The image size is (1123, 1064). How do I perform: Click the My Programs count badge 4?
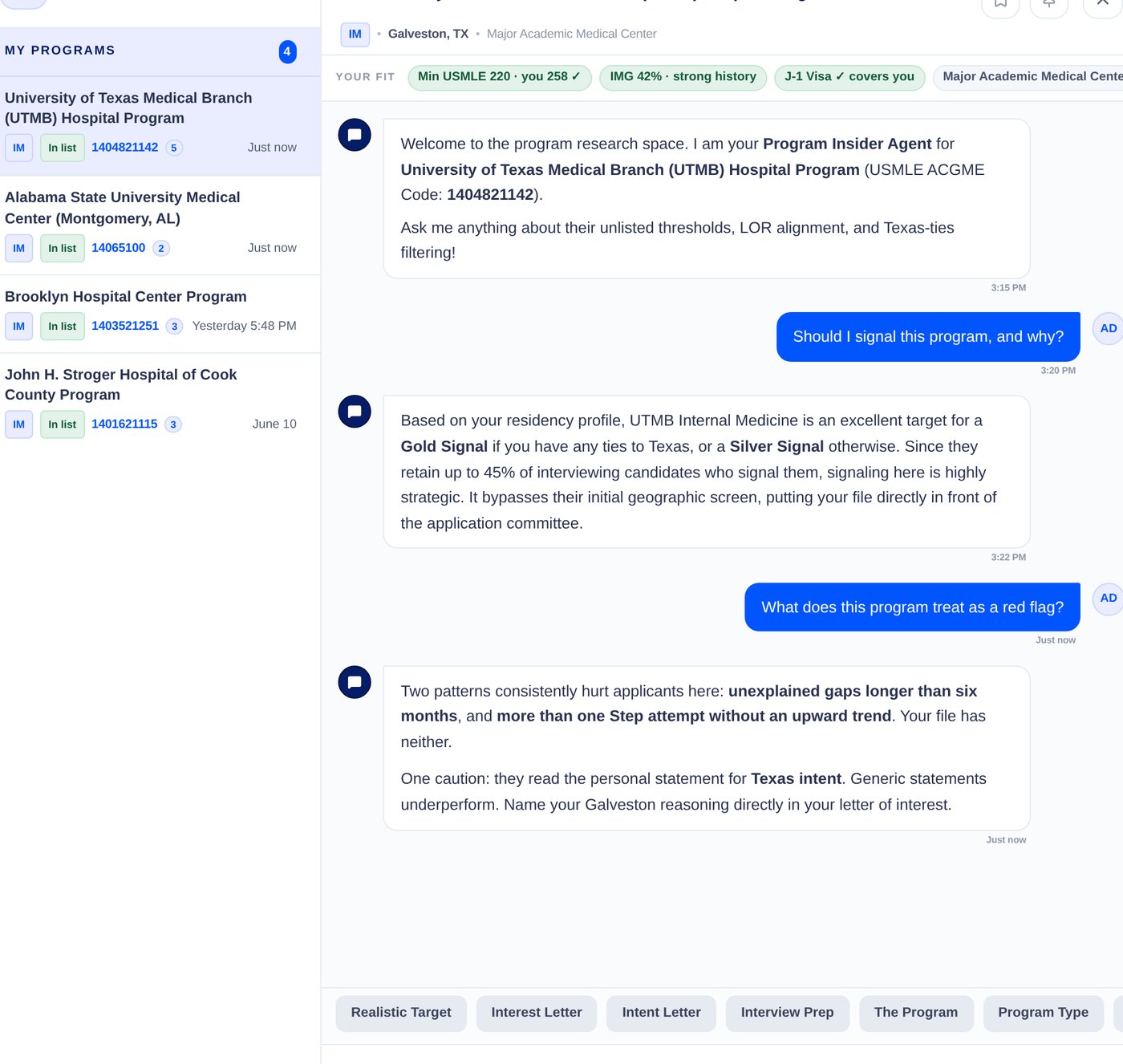(x=287, y=51)
